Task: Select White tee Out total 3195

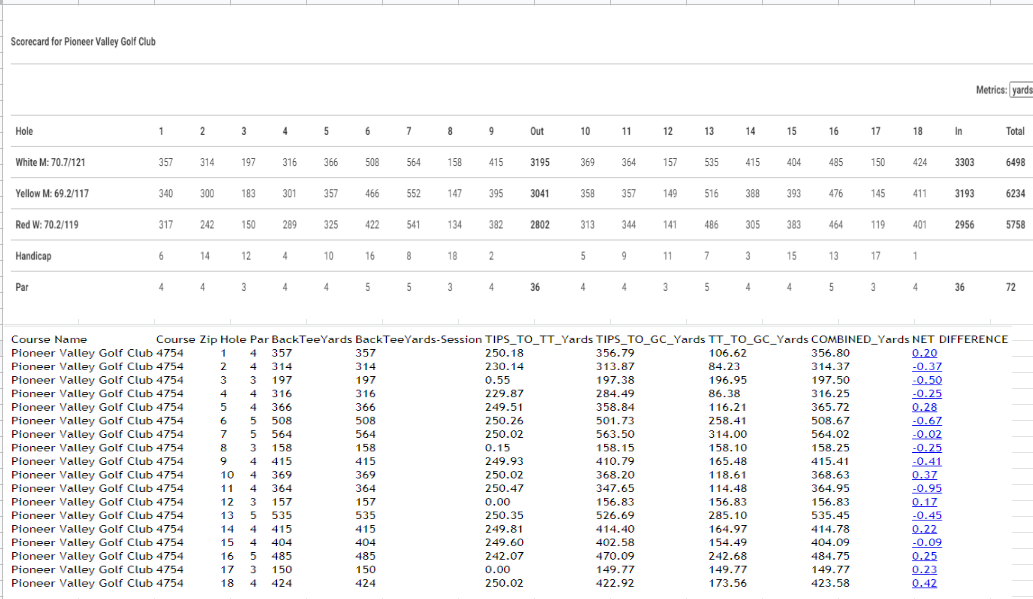Action: click(540, 162)
